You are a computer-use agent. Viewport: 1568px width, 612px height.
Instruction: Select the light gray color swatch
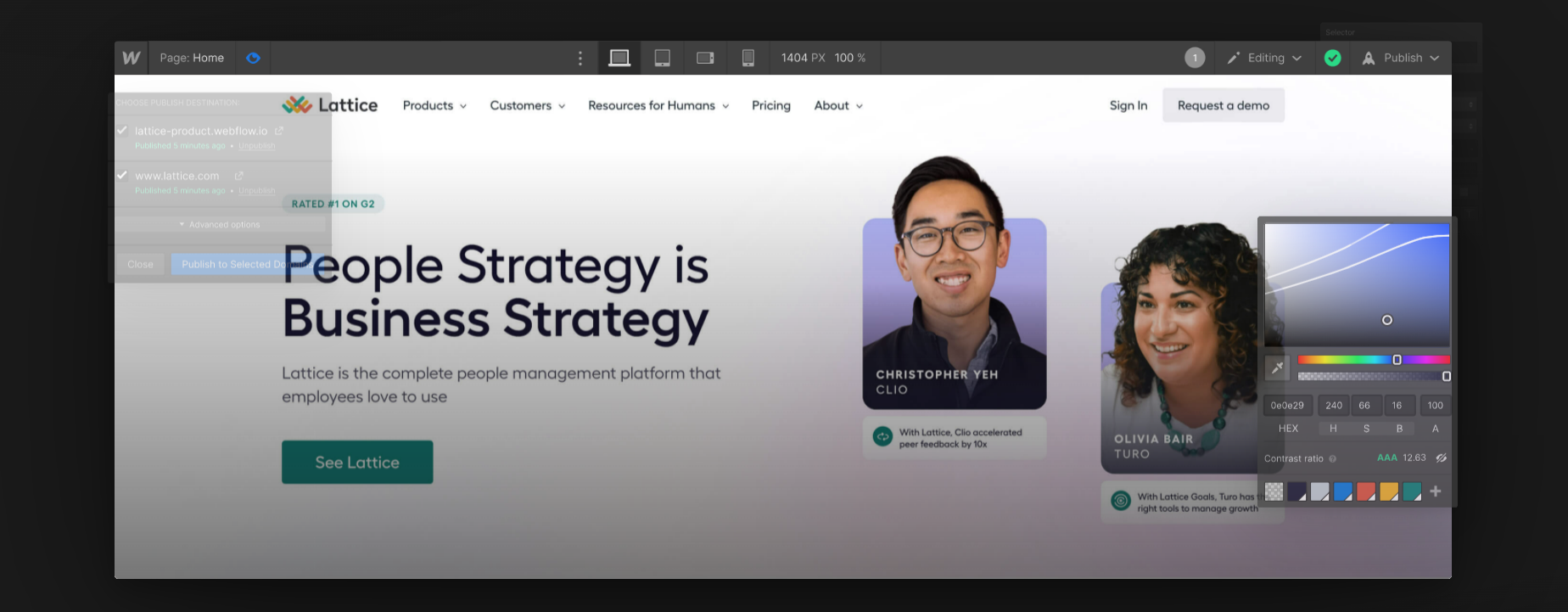tap(1319, 491)
